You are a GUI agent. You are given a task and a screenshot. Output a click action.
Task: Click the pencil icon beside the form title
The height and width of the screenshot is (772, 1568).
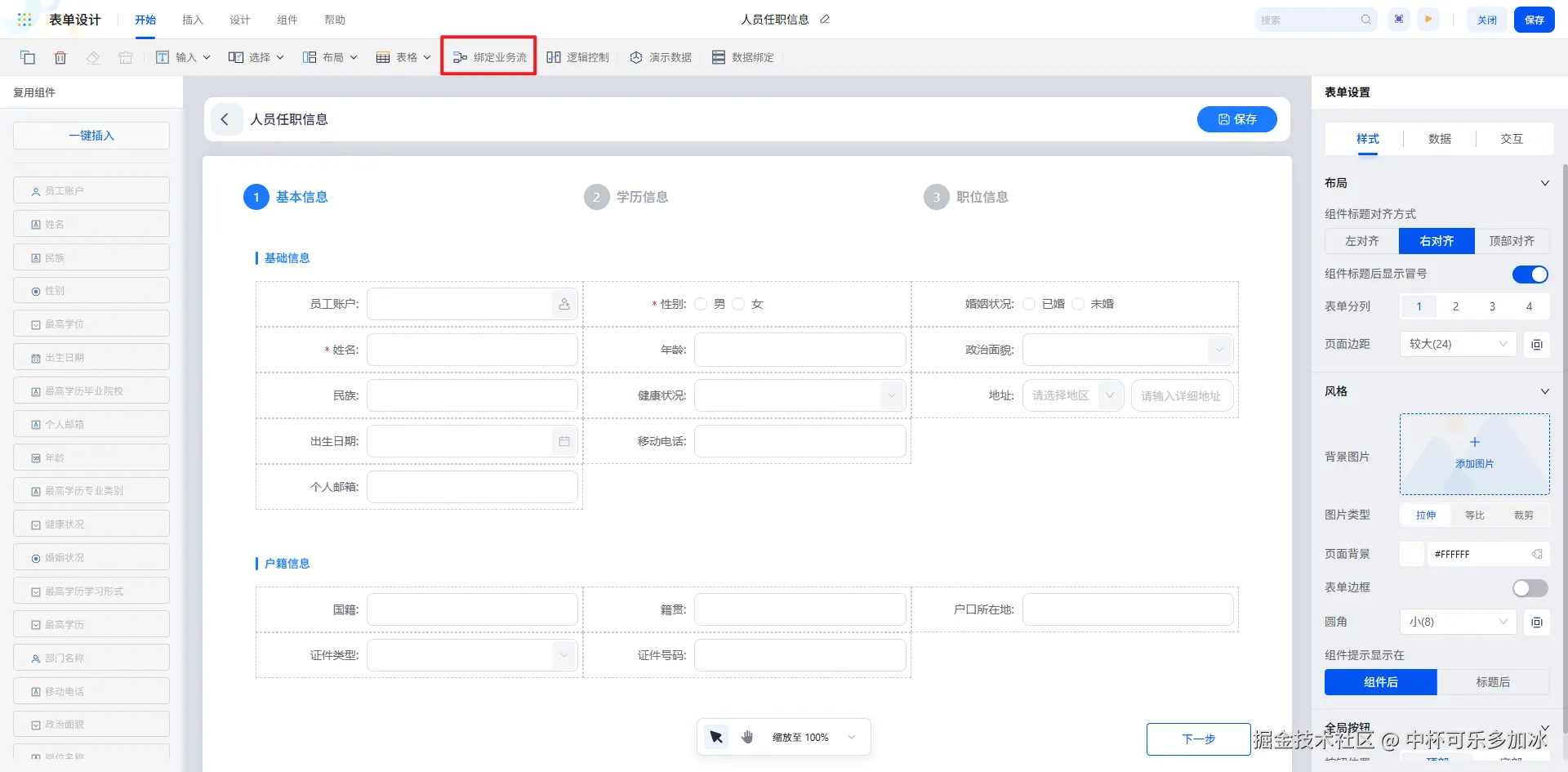pos(825,20)
